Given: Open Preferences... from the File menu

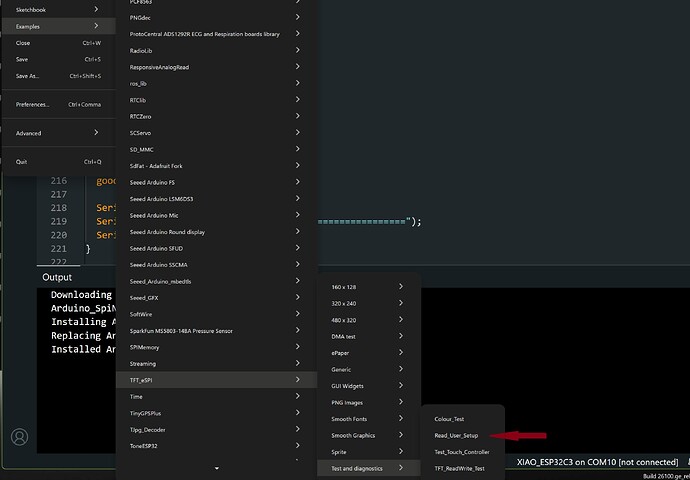Looking at the screenshot, I should click(x=59, y=105).
